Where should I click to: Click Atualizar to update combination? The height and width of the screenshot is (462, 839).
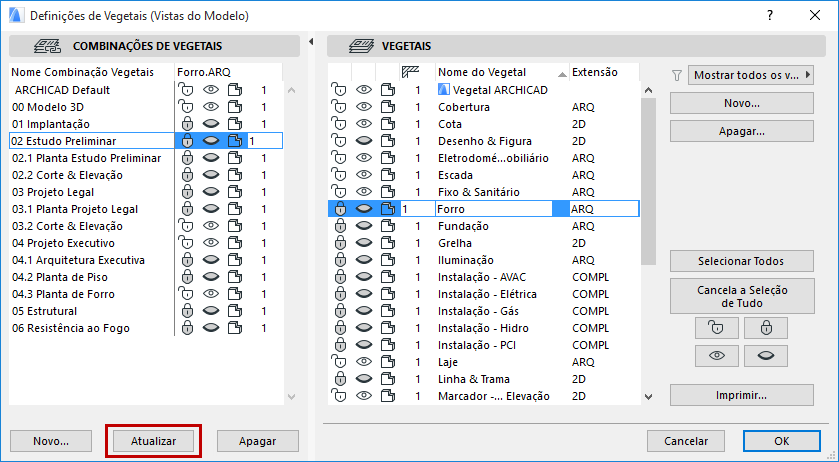pyautogui.click(x=154, y=441)
